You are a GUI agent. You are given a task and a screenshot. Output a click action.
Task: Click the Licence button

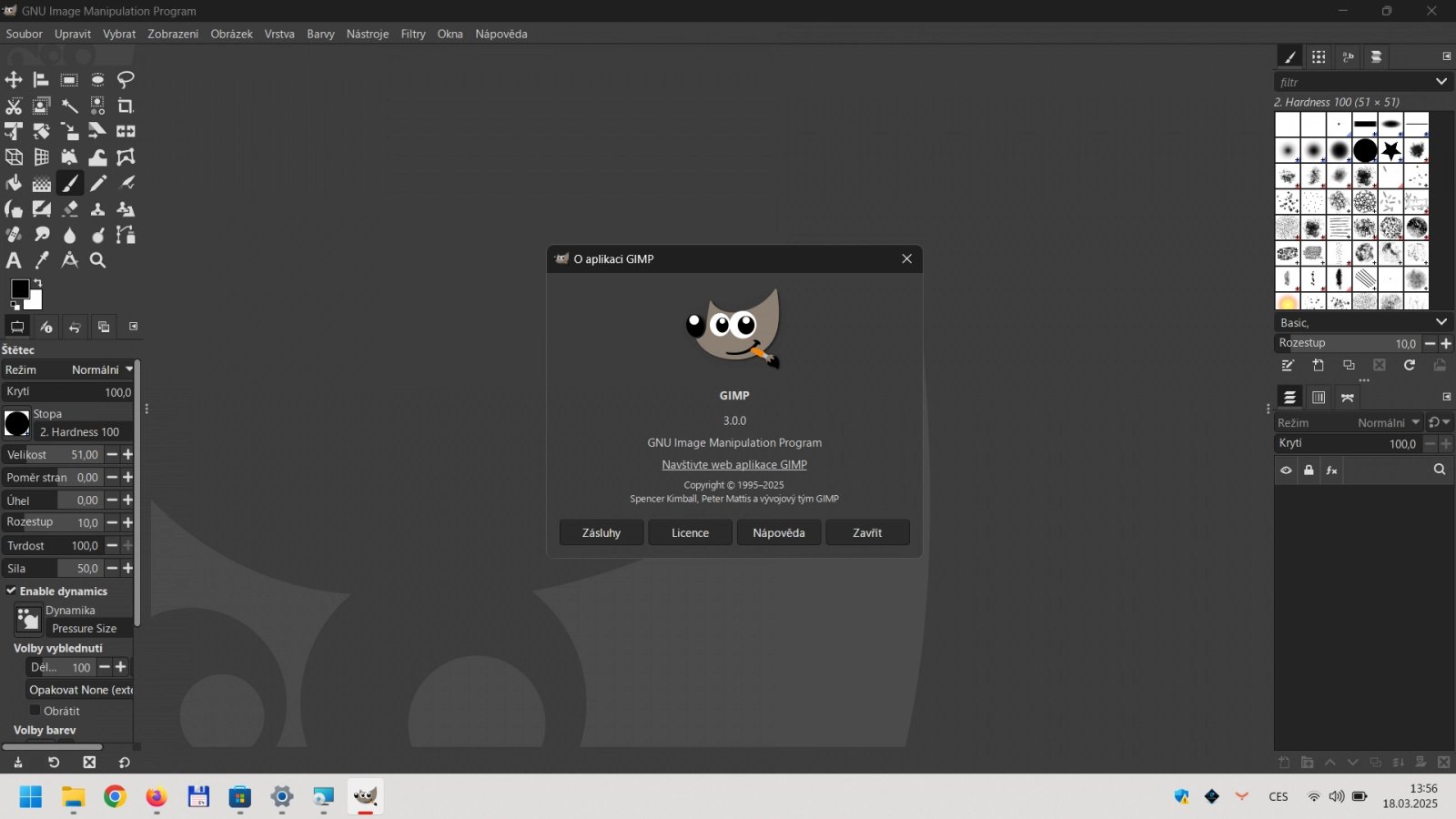click(690, 532)
